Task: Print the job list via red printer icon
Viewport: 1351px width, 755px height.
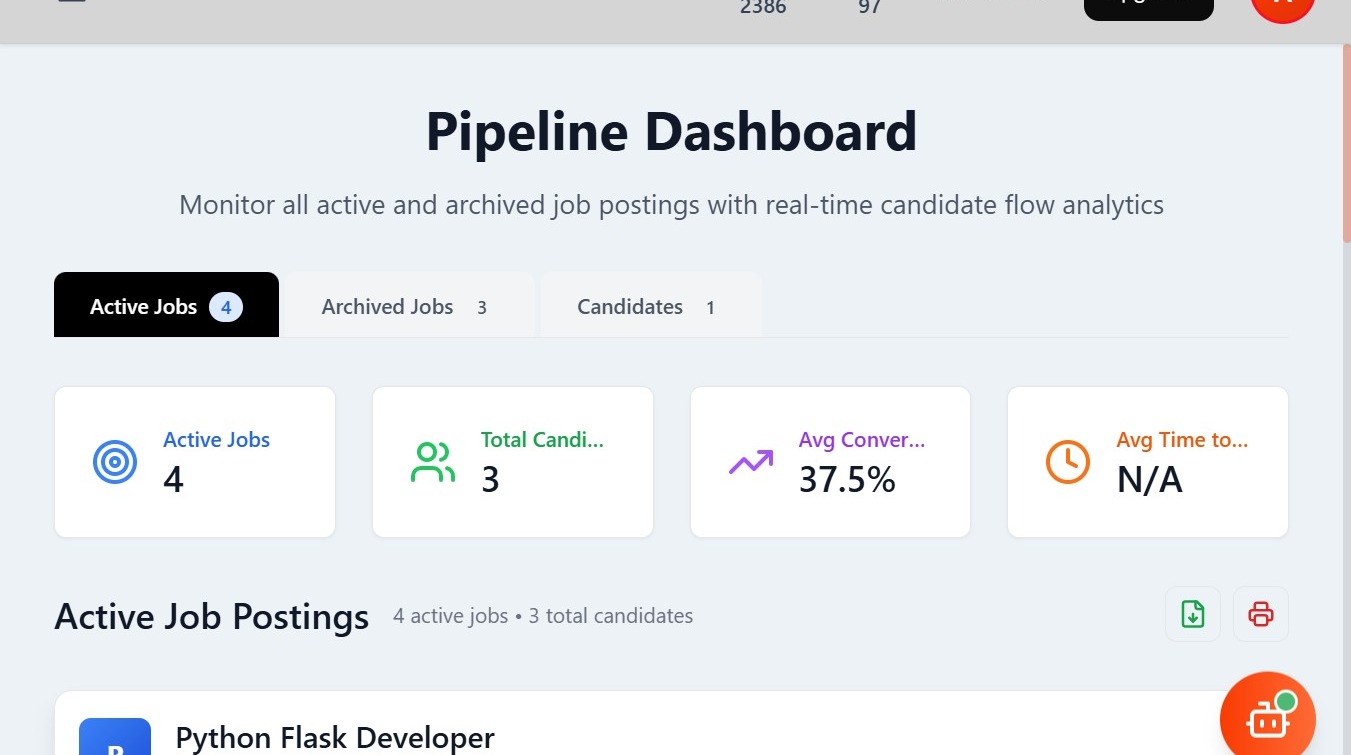Action: (1260, 614)
